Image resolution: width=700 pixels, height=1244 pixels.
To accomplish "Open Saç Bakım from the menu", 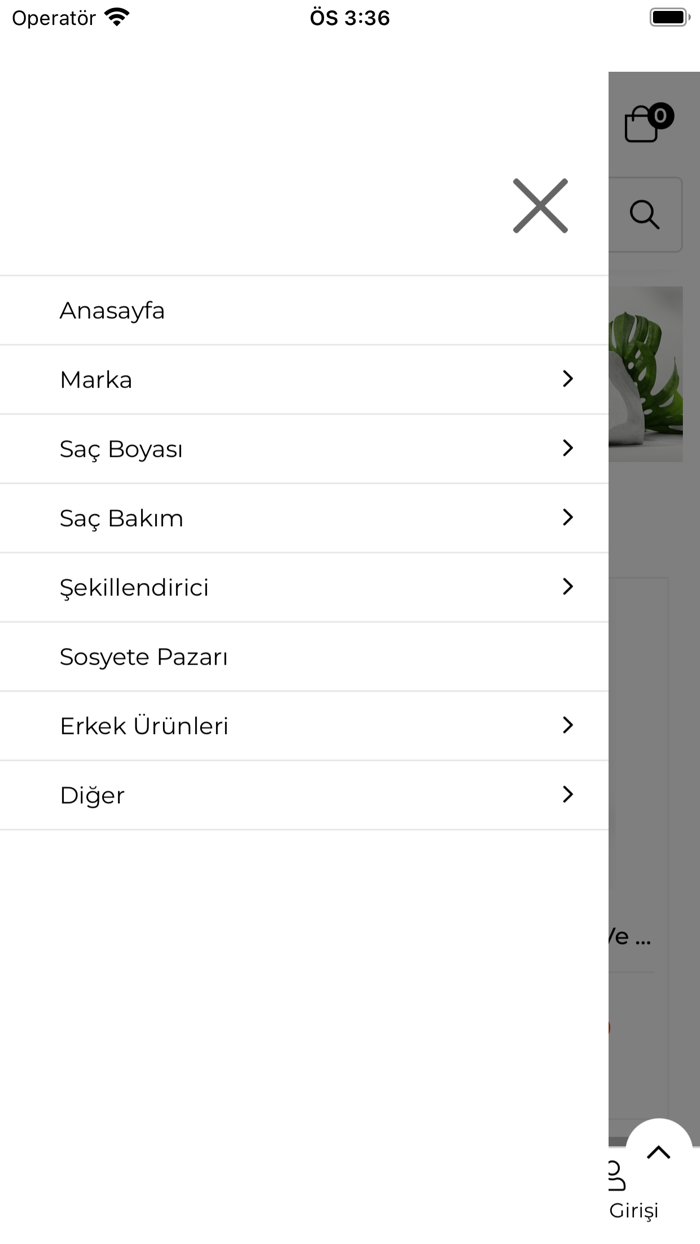I will 122,517.
